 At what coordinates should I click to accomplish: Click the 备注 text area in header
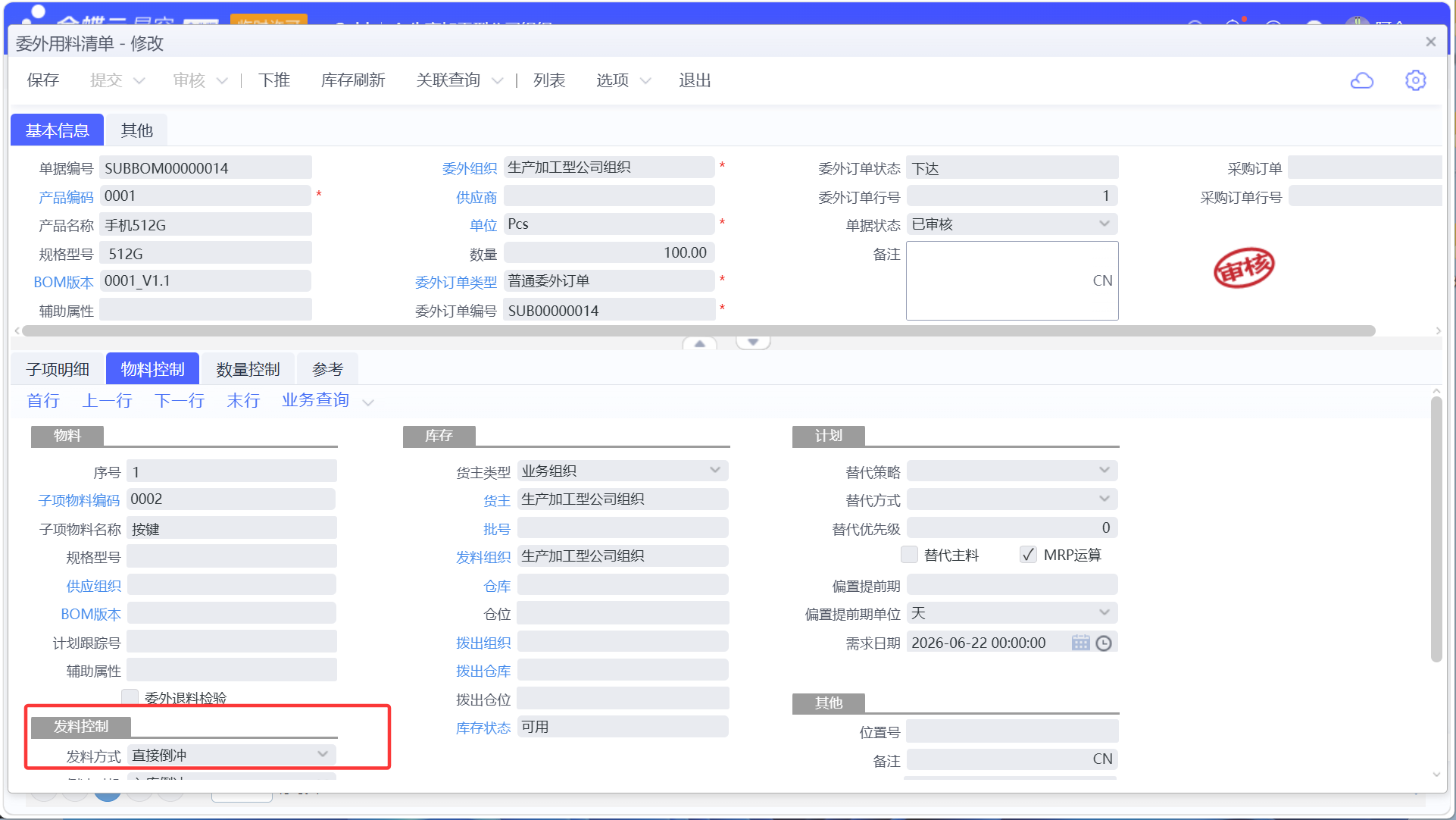pos(1012,280)
